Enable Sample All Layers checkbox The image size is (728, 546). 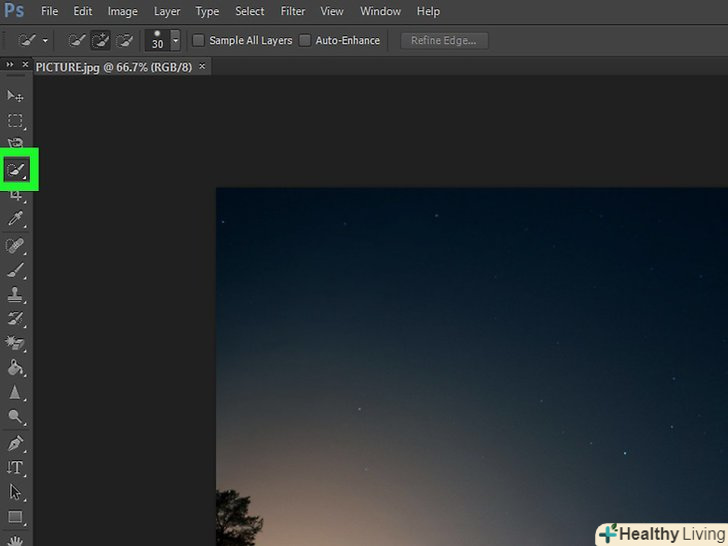coord(198,41)
